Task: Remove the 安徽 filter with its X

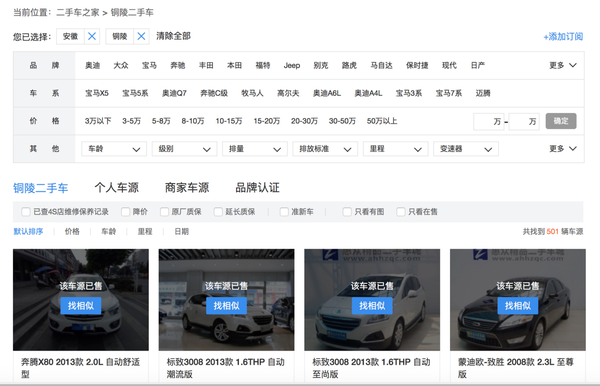Action: (x=92, y=36)
